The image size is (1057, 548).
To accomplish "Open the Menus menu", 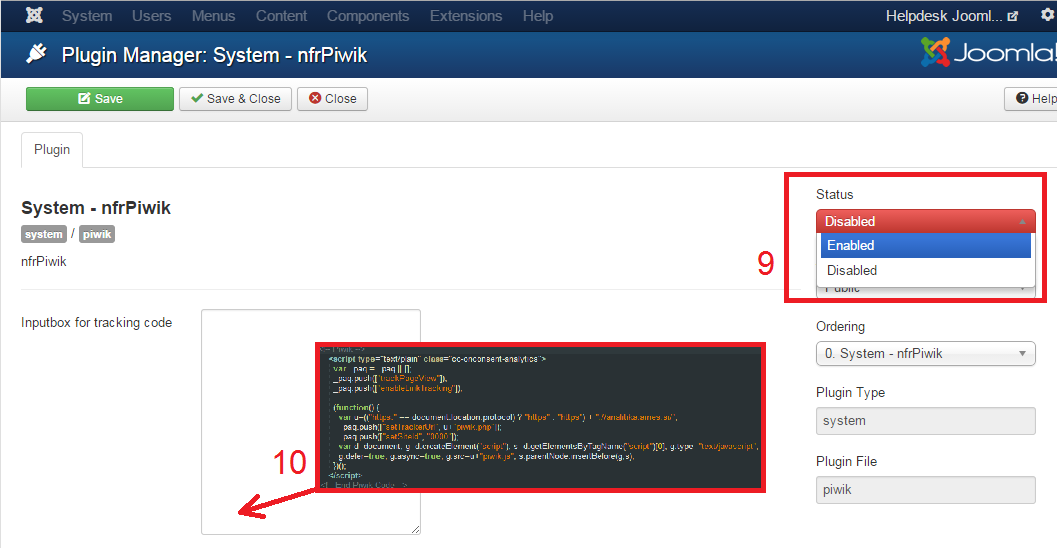I will pyautogui.click(x=213, y=16).
